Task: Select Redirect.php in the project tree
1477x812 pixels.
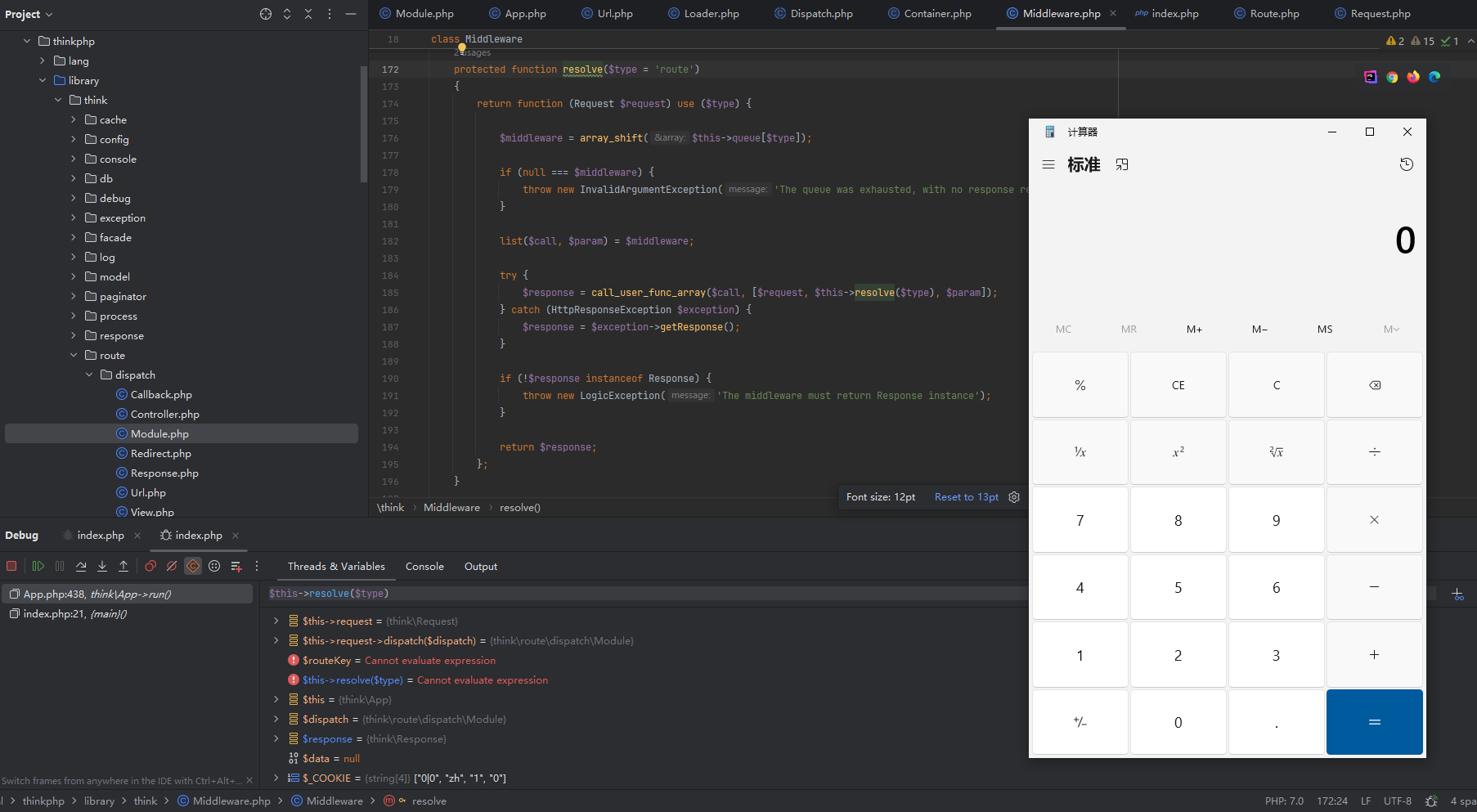Action: click(x=160, y=454)
